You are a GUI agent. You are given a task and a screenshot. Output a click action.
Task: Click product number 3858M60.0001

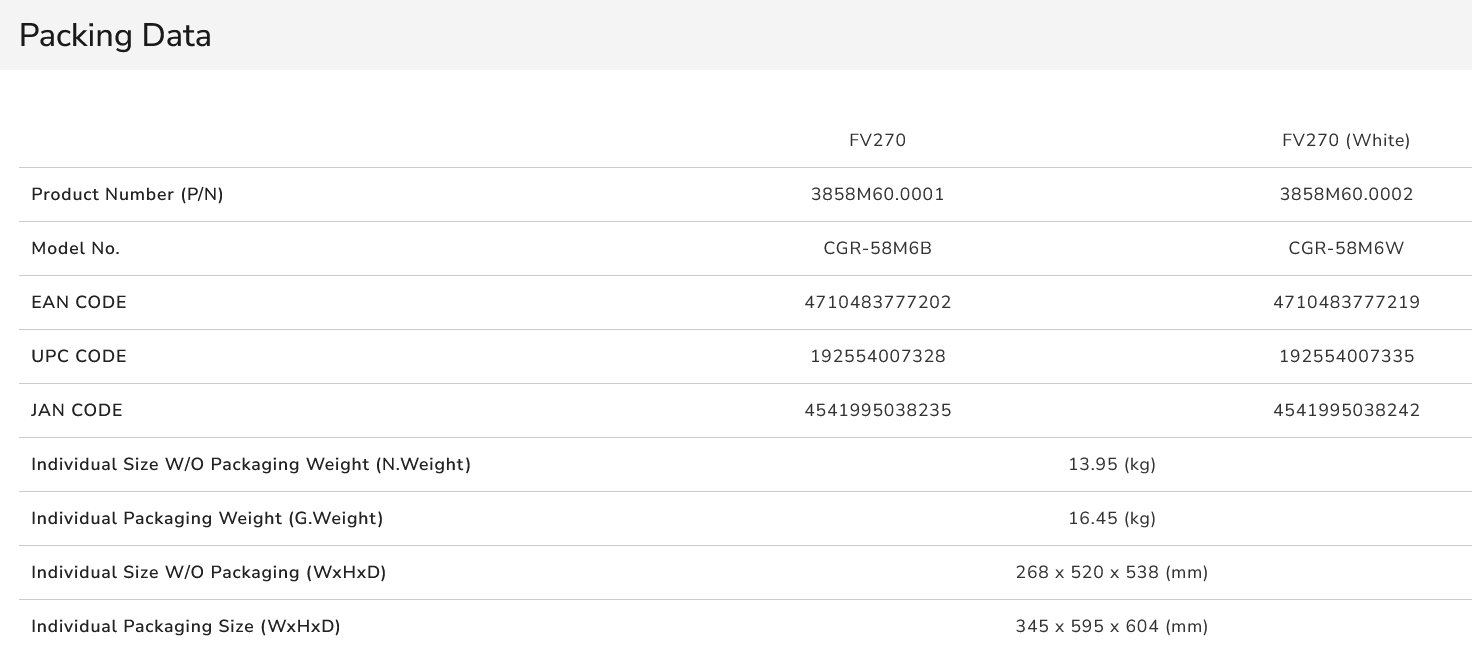pos(877,195)
